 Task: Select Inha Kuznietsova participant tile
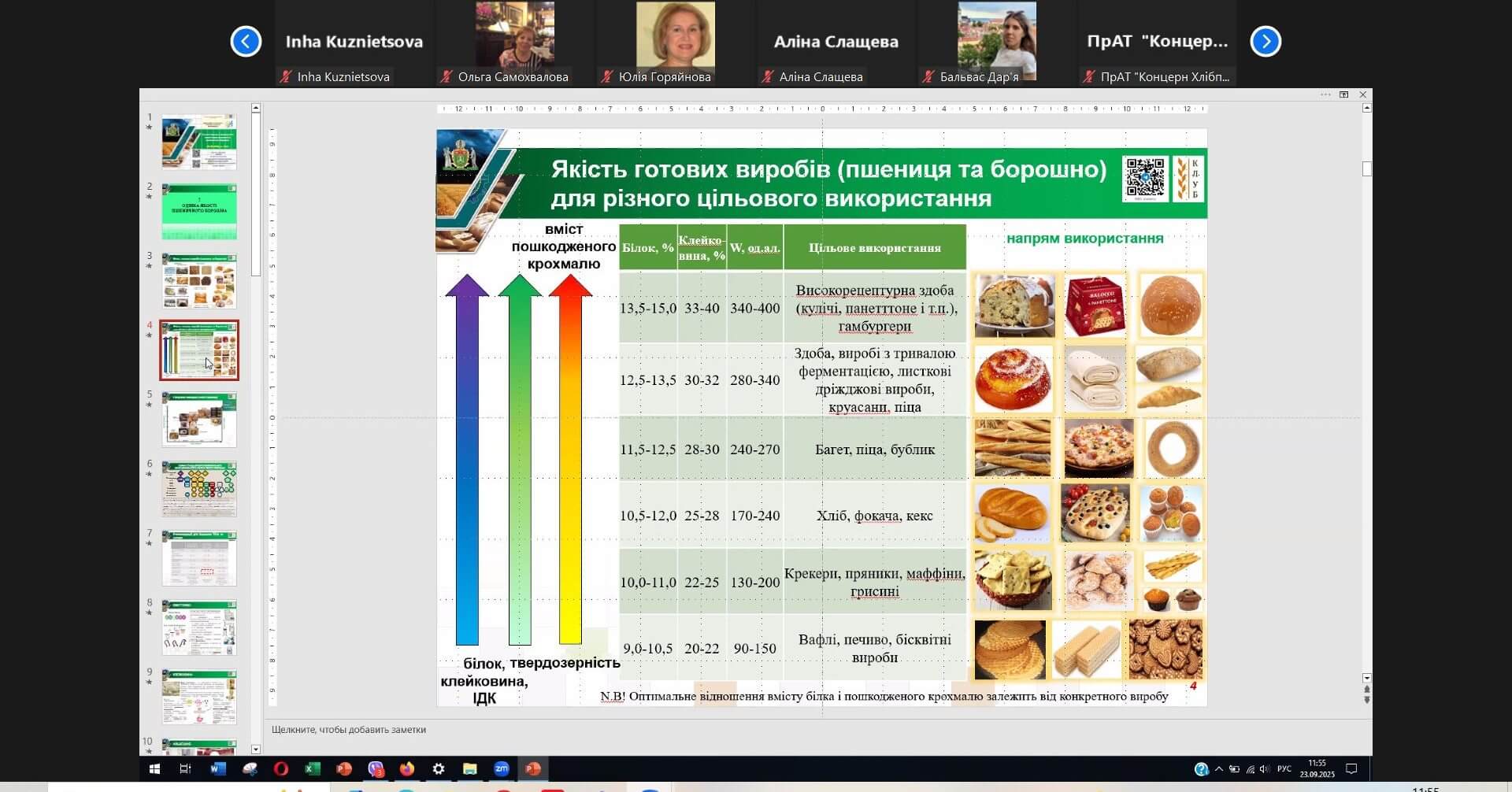pyautogui.click(x=354, y=43)
